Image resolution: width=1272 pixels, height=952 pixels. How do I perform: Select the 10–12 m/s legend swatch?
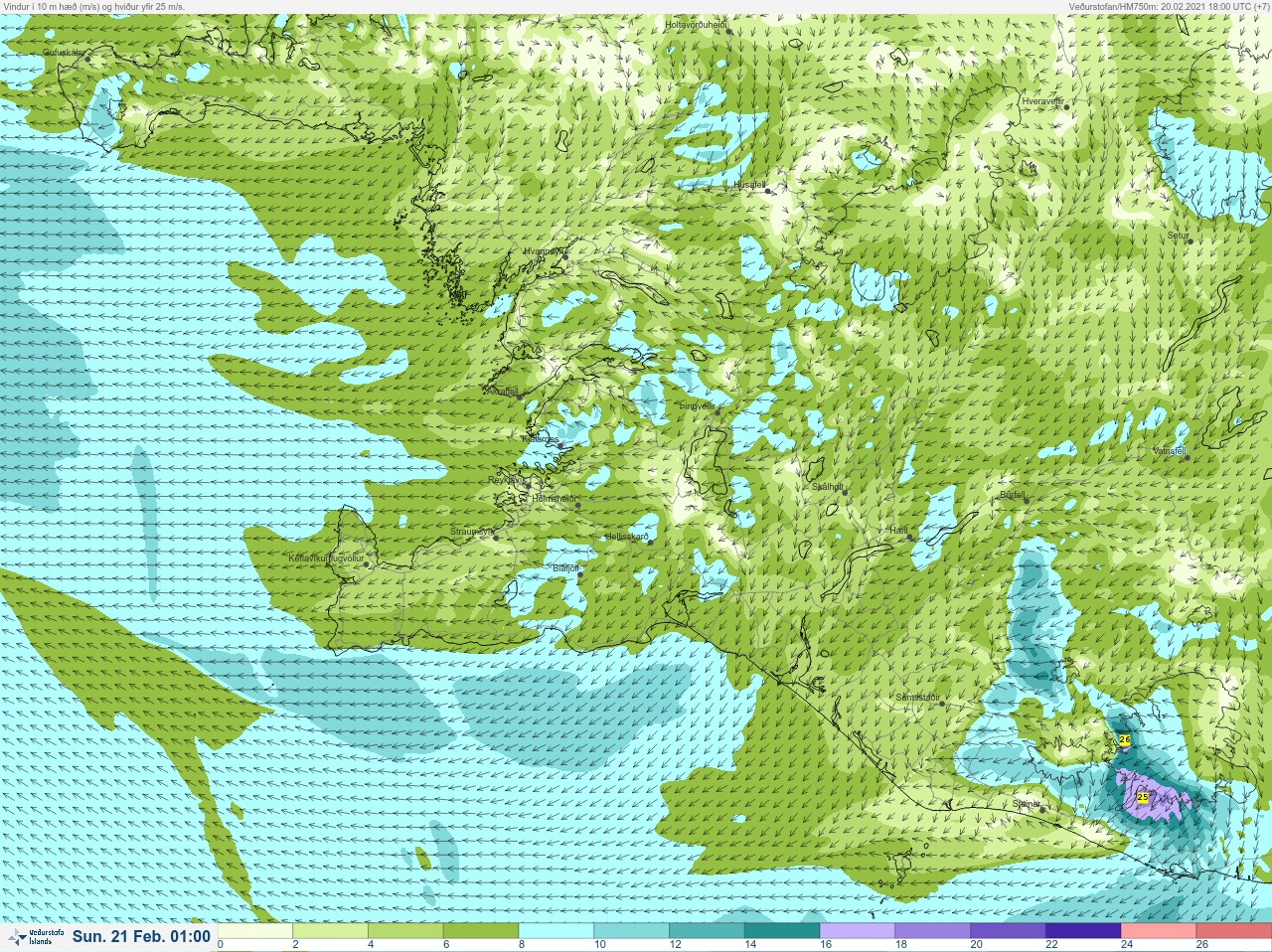click(x=632, y=931)
